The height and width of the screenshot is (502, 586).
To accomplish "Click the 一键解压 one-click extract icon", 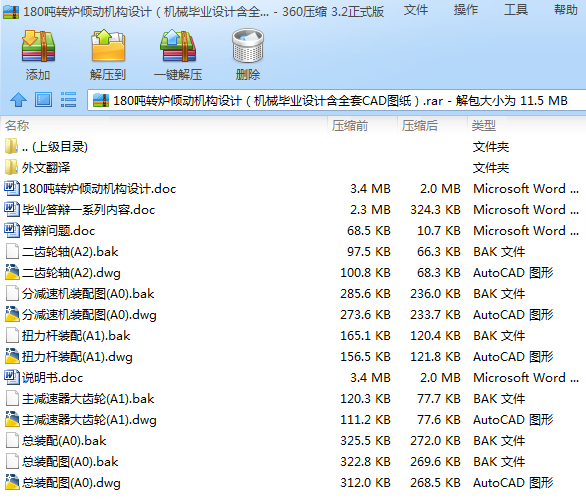I will (178, 46).
